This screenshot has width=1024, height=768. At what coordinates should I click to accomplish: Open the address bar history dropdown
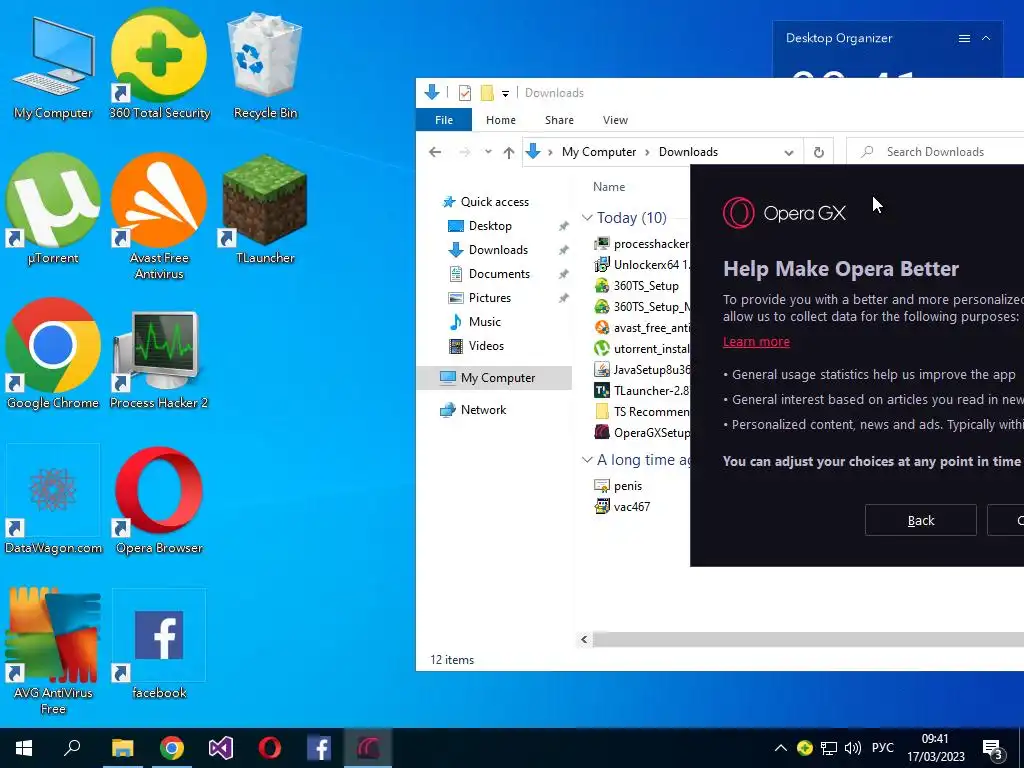789,152
